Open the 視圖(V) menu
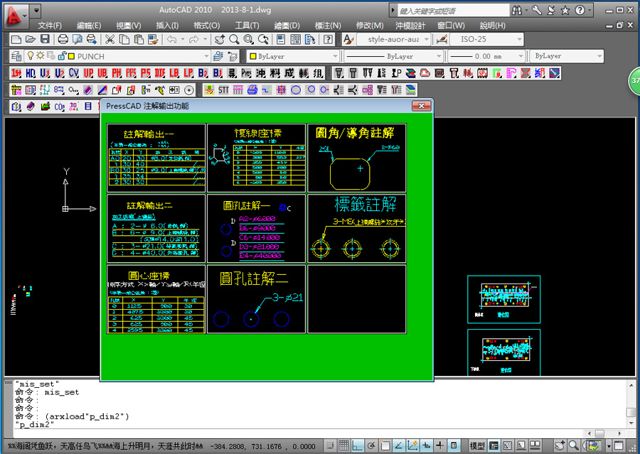Screen dimensions: 640x454 coord(128,25)
